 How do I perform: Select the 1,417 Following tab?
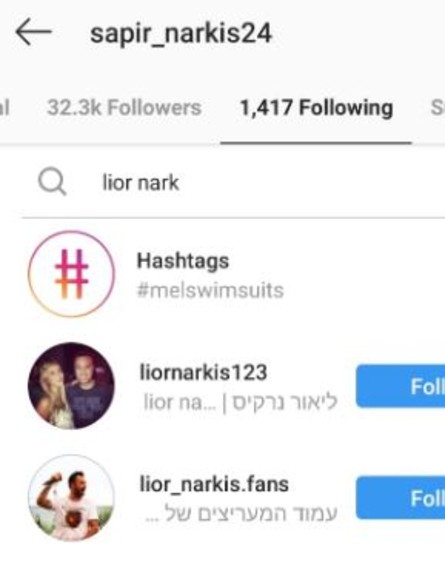pos(316,108)
